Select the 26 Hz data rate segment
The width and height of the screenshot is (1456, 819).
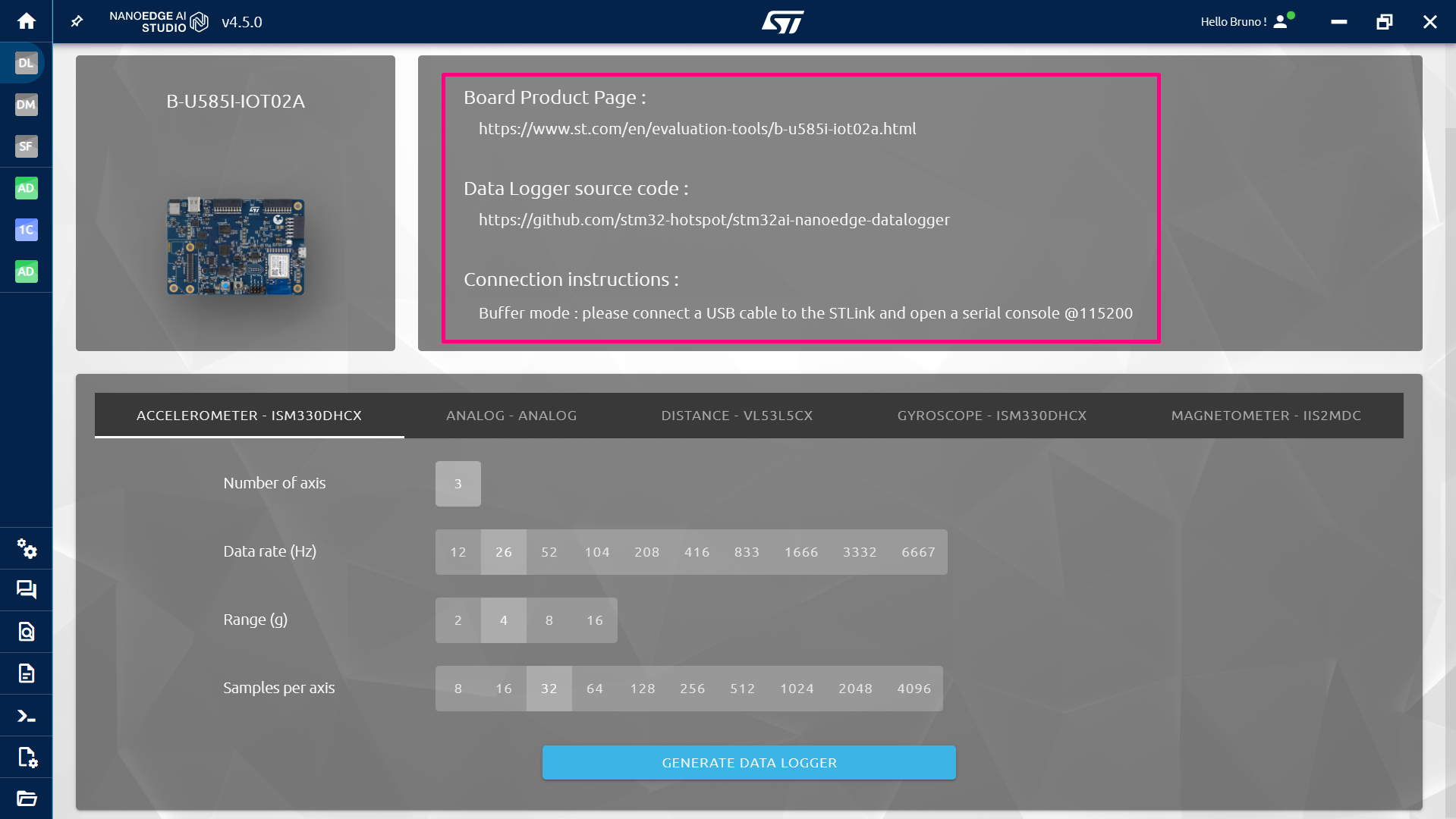(x=503, y=551)
